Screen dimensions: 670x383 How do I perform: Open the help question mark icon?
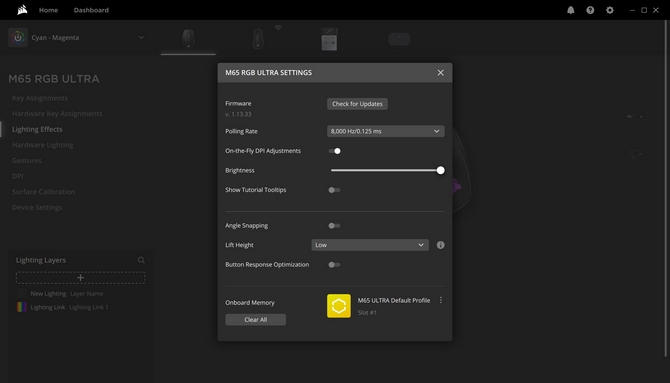point(590,10)
